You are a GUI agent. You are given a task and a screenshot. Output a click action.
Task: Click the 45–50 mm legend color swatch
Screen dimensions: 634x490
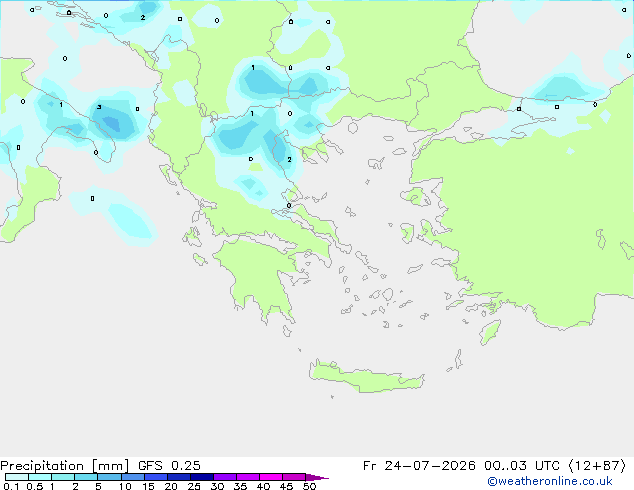pos(294,477)
